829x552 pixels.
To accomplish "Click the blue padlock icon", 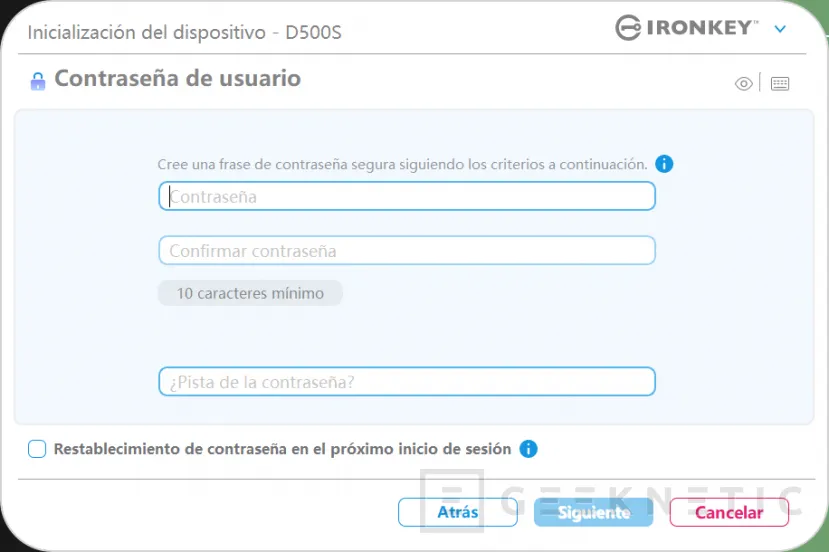I will (38, 80).
